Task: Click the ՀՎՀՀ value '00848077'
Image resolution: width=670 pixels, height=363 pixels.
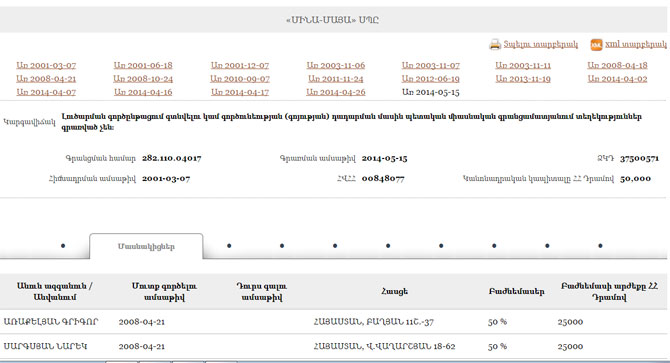Action: point(383,178)
